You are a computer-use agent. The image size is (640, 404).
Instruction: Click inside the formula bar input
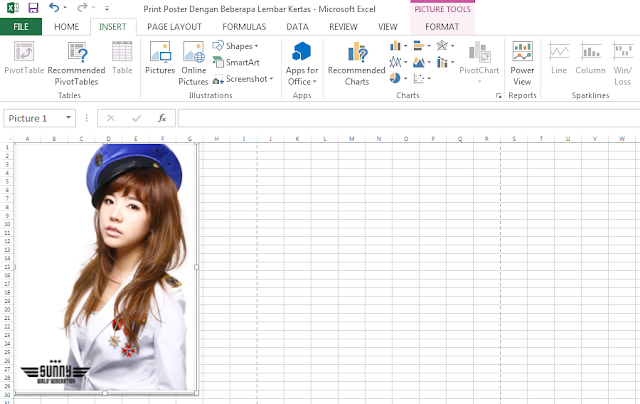pyautogui.click(x=409, y=118)
